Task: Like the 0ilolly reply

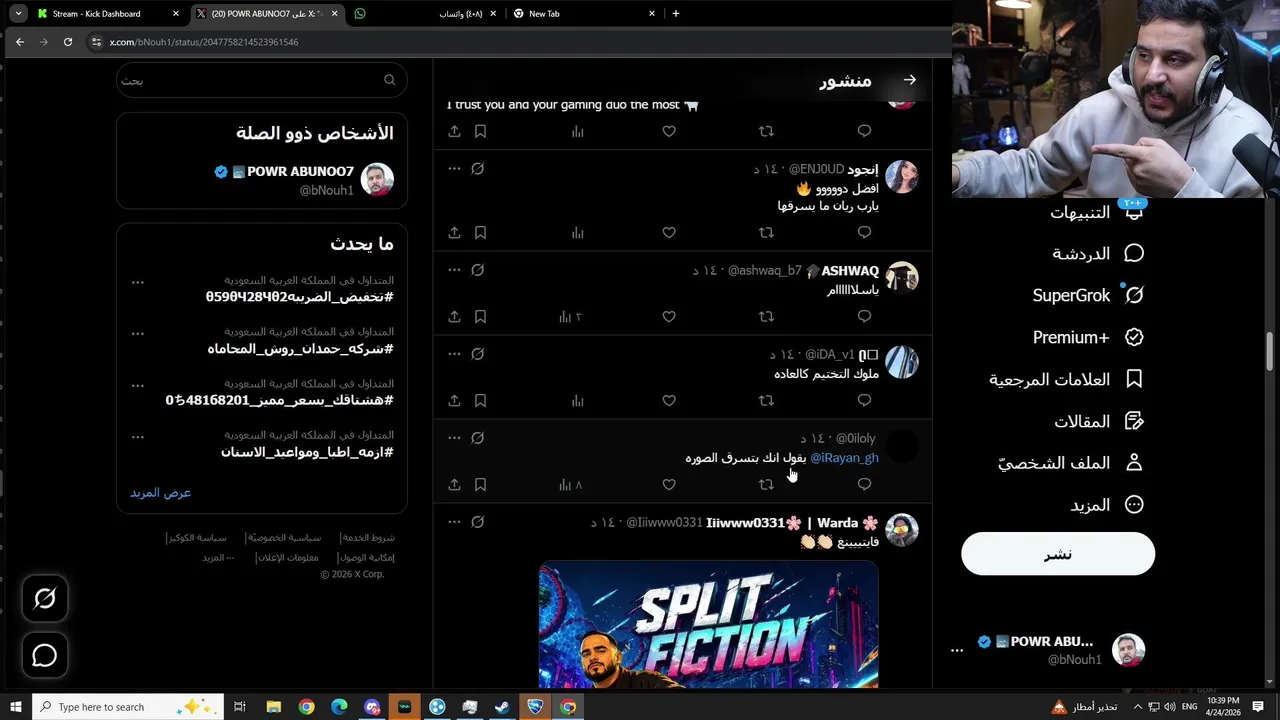Action: (x=669, y=485)
